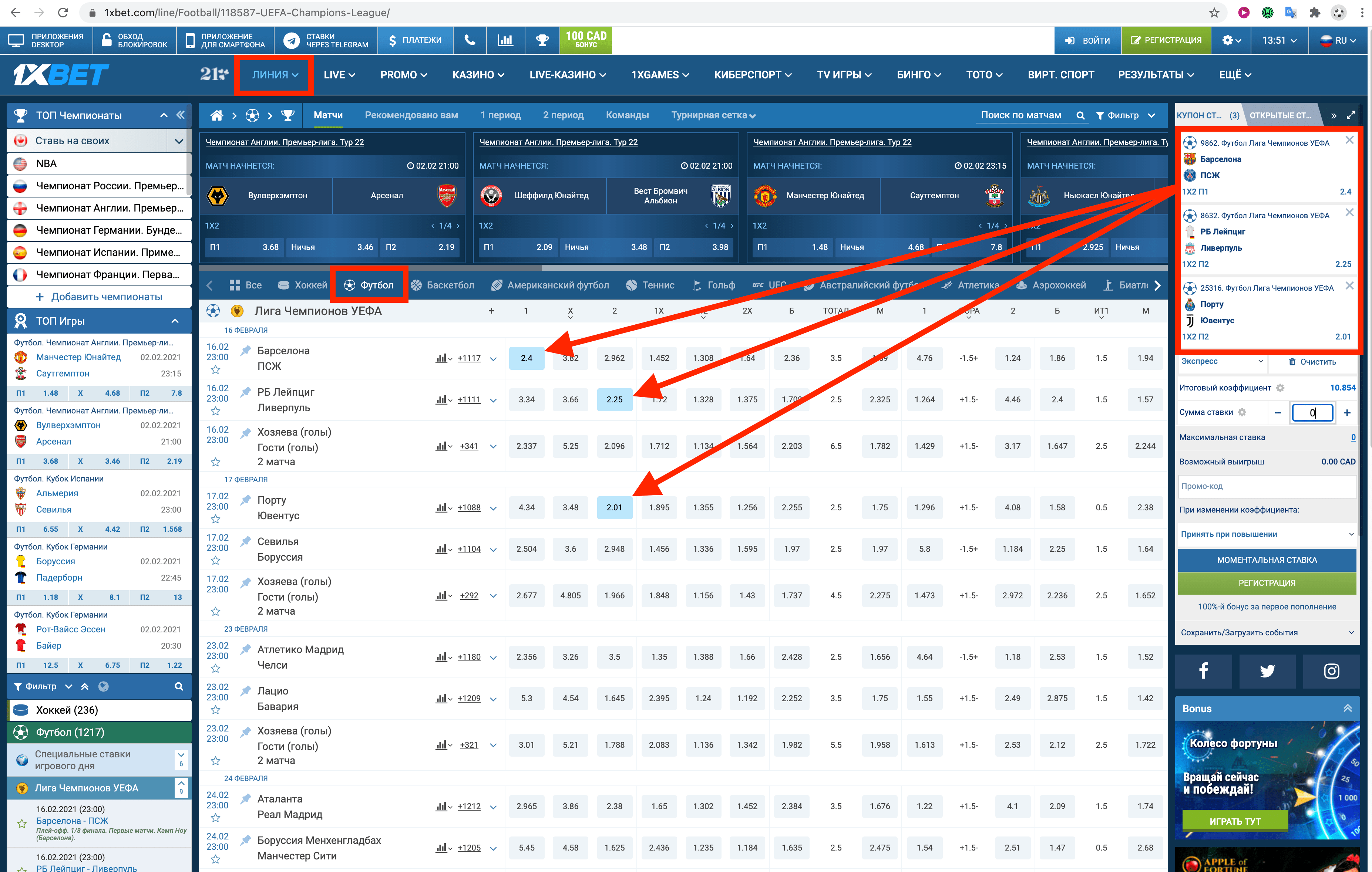The width and height of the screenshot is (1372, 872).
Task: Click the gear icon next to Итоговый коэффициент
Action: click(x=1280, y=388)
